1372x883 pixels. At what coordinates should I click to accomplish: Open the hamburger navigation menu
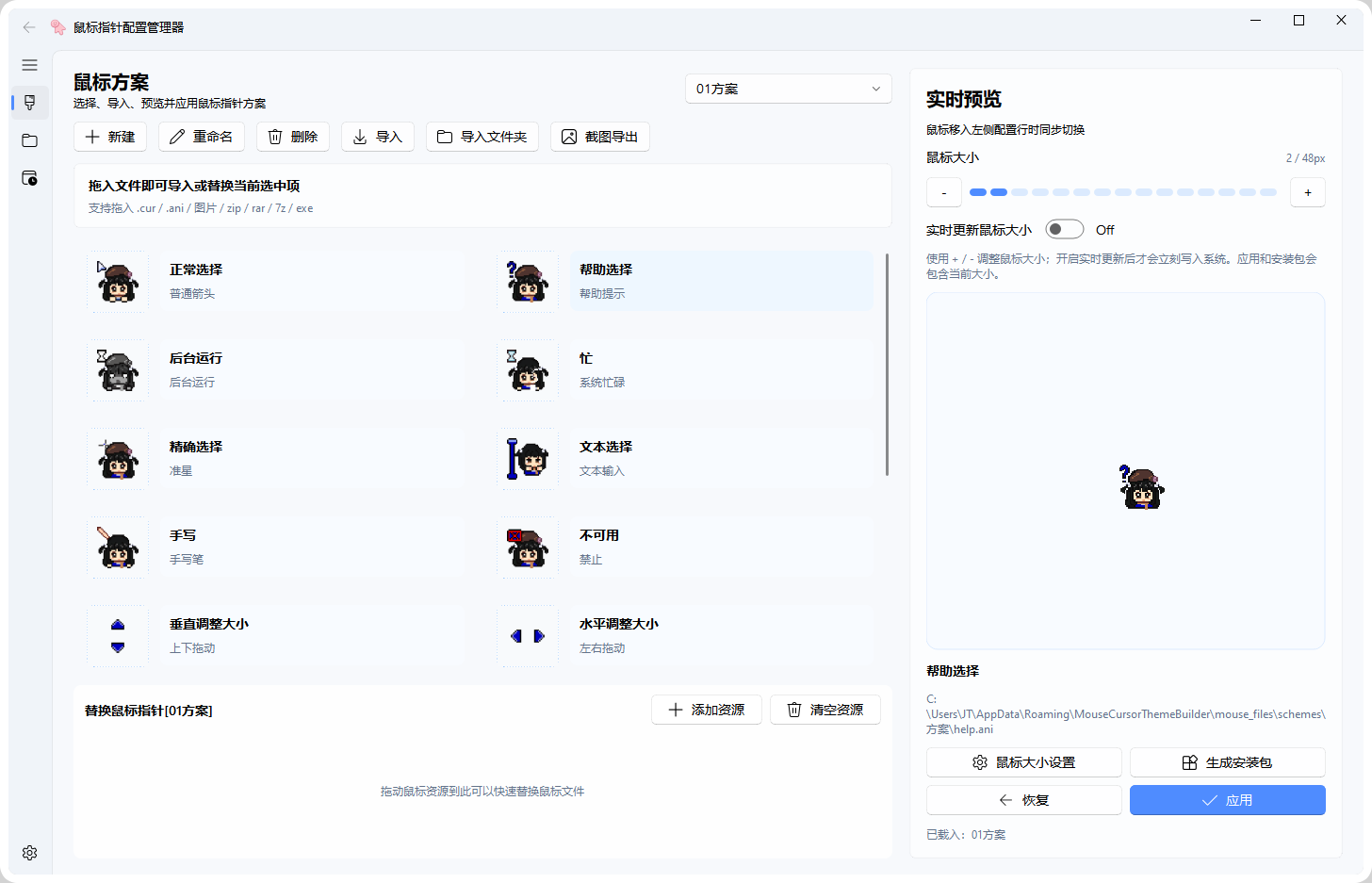pyautogui.click(x=29, y=65)
